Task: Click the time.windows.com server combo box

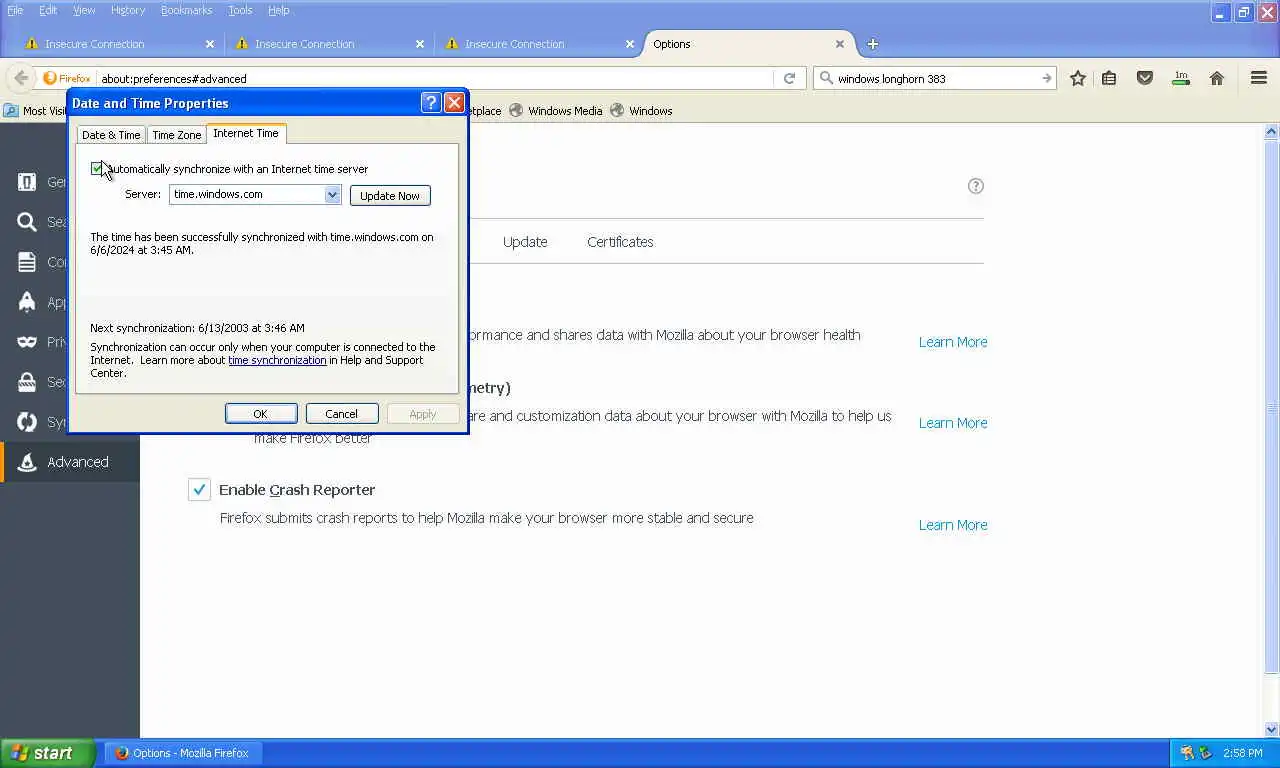Action: click(255, 195)
